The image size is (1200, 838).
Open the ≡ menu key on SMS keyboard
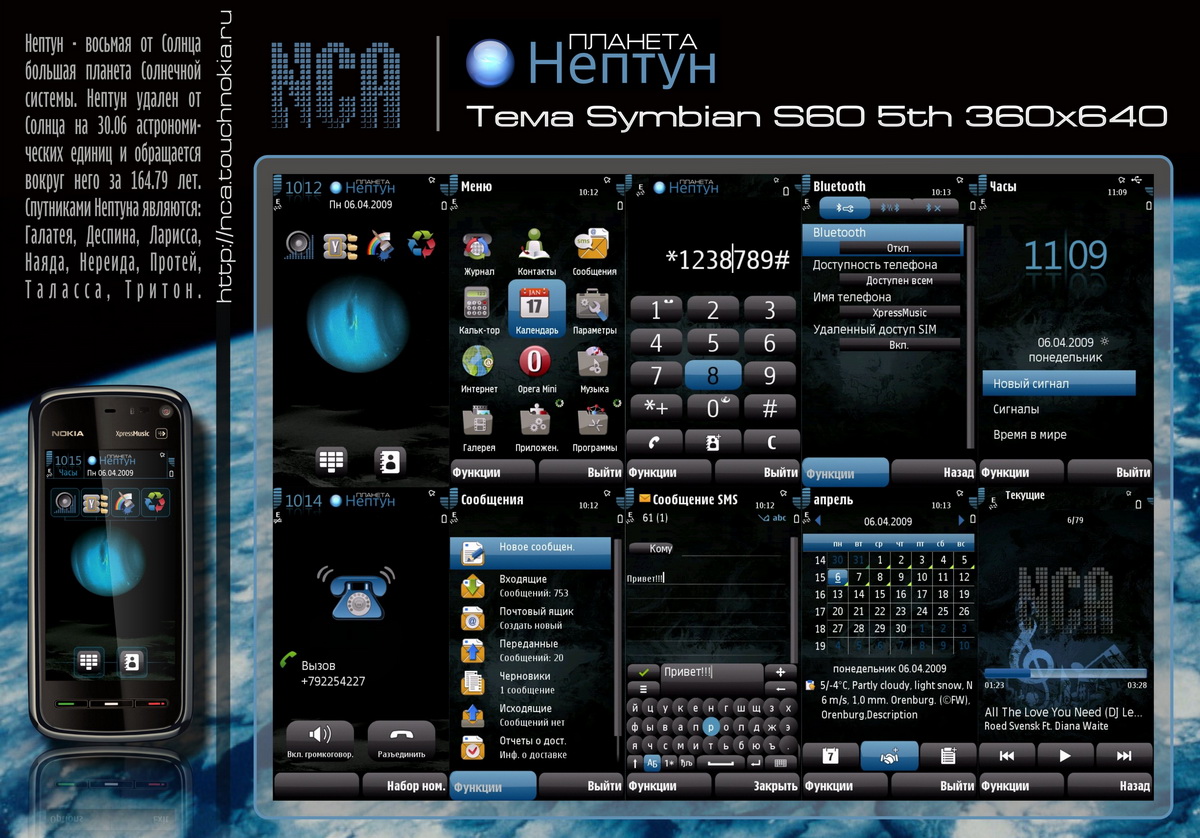pos(643,689)
